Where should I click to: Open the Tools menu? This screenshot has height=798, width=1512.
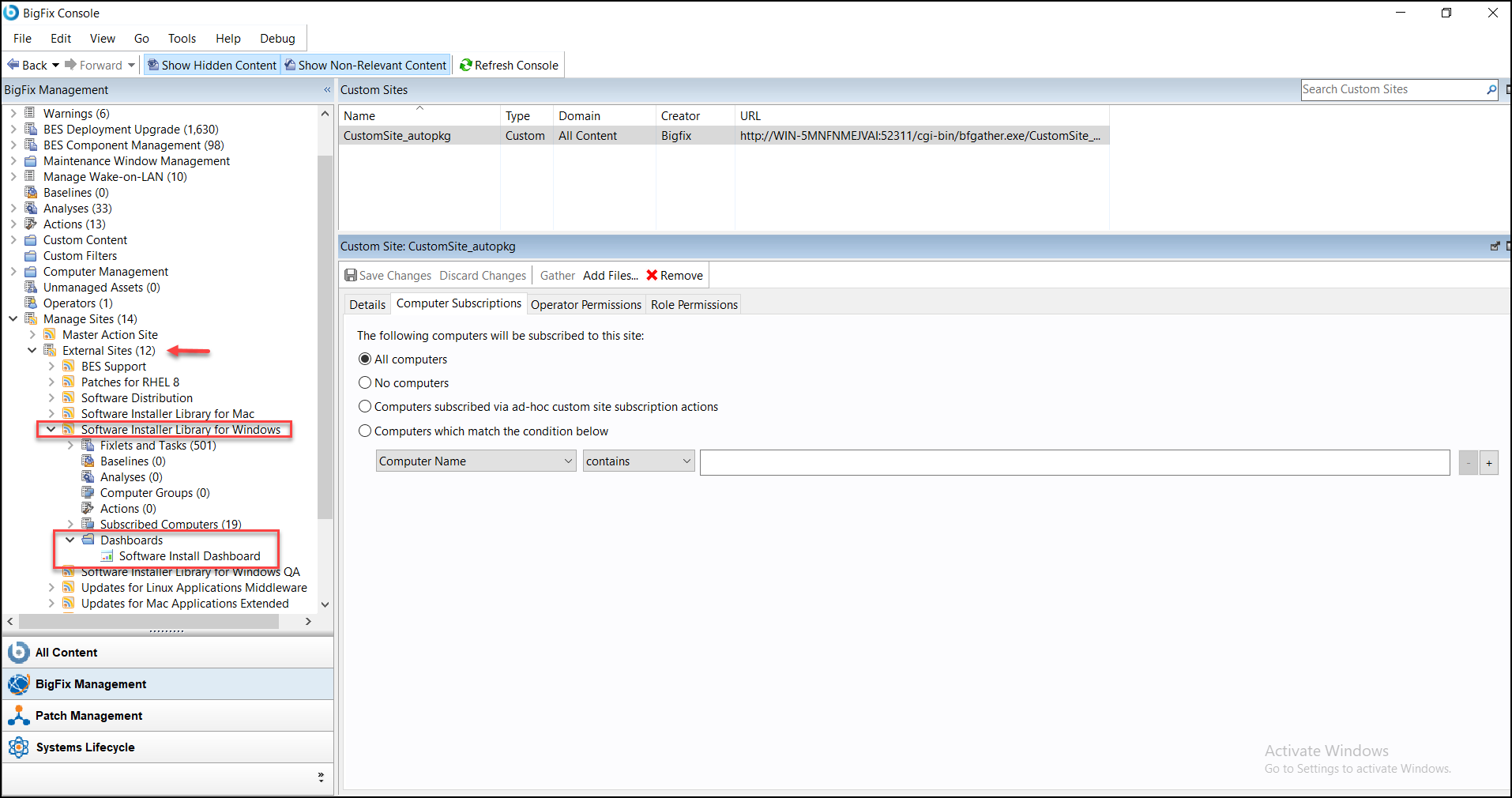pyautogui.click(x=181, y=38)
